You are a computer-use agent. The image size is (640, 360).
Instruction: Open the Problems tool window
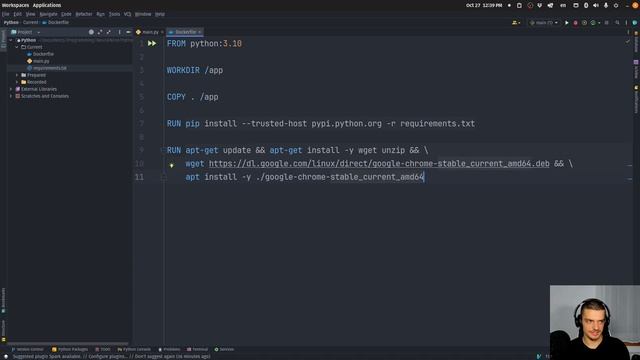pyautogui.click(x=169, y=349)
